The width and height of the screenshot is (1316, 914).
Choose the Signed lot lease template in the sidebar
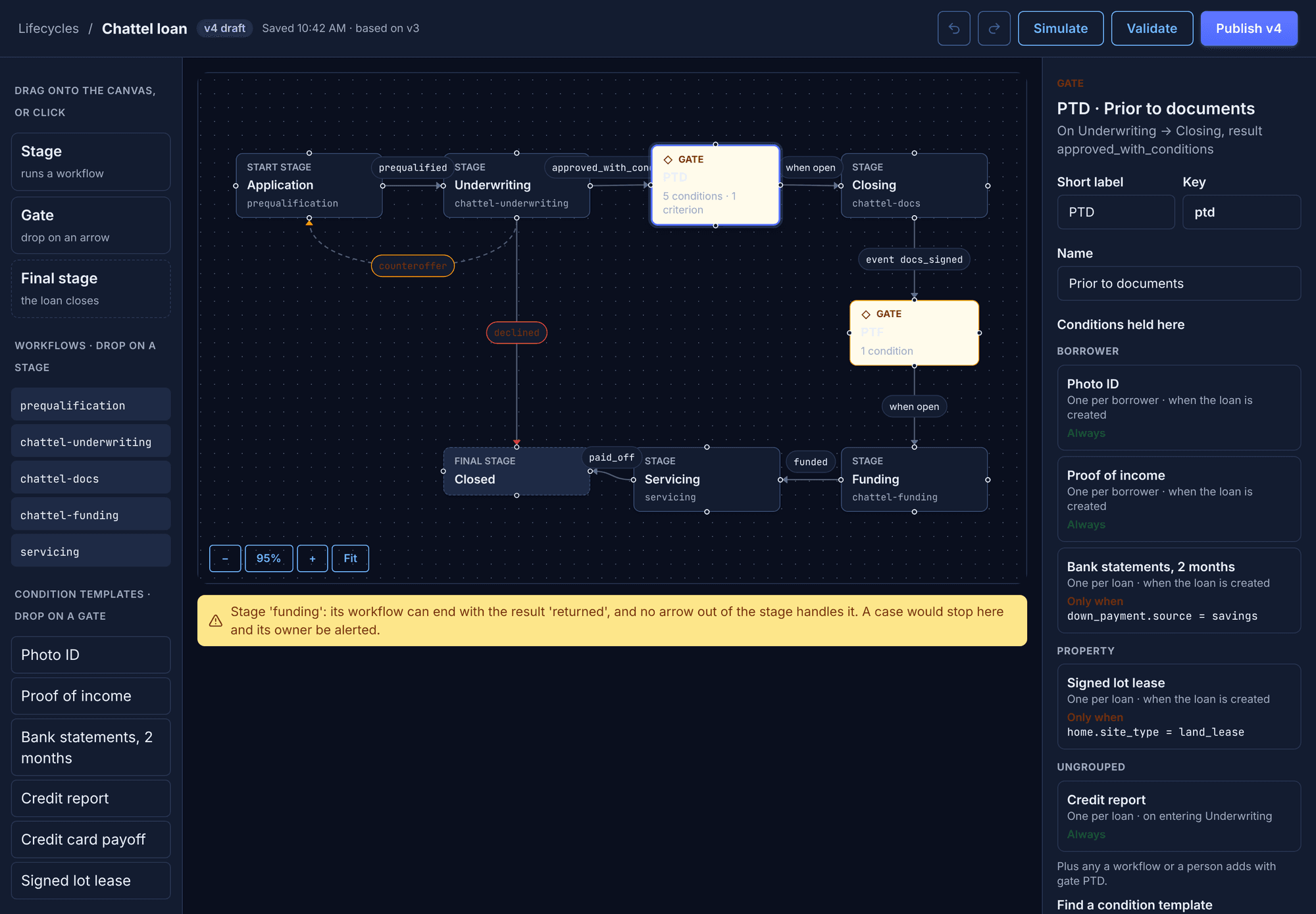tap(91, 880)
